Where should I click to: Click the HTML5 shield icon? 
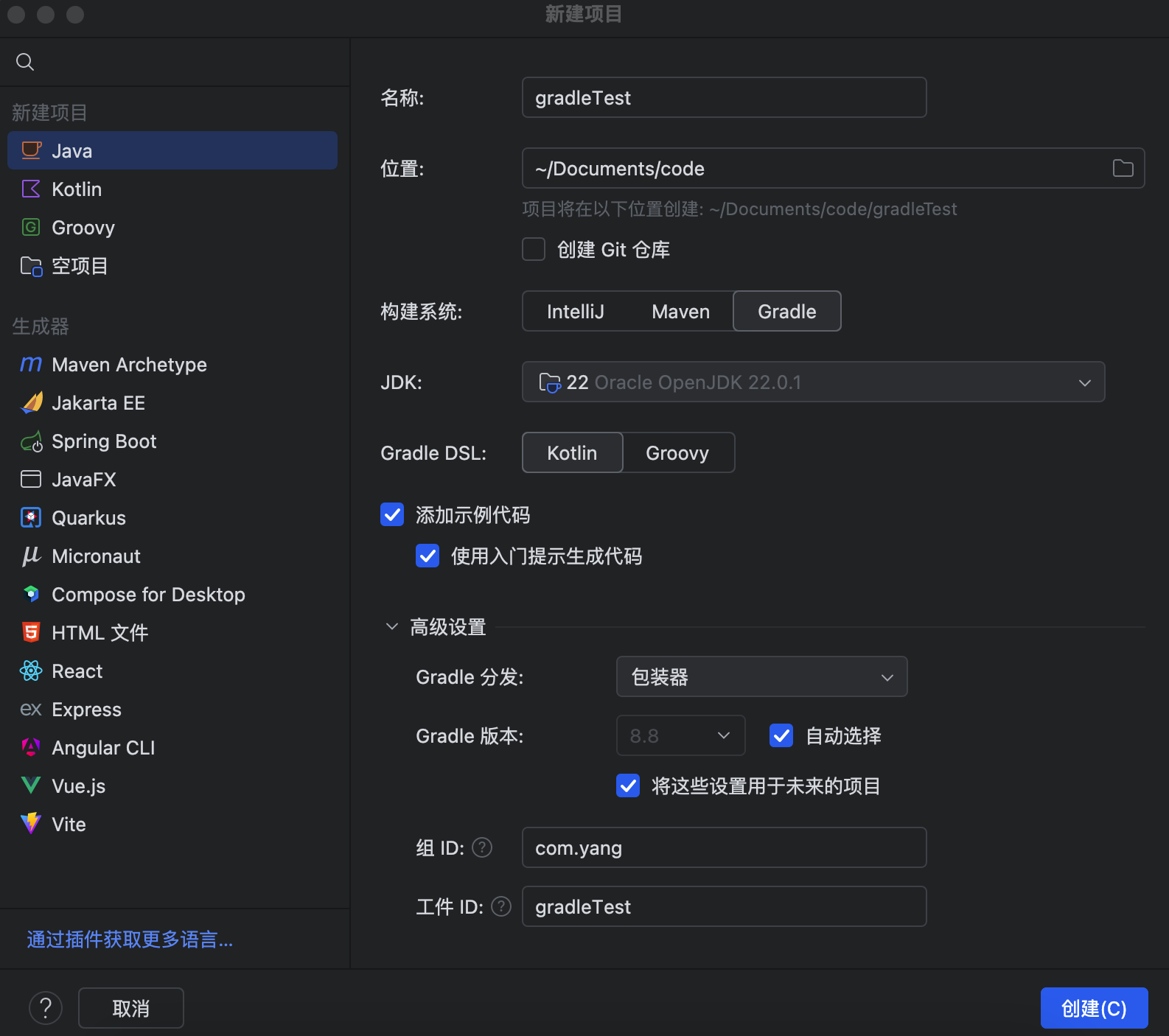click(31, 632)
